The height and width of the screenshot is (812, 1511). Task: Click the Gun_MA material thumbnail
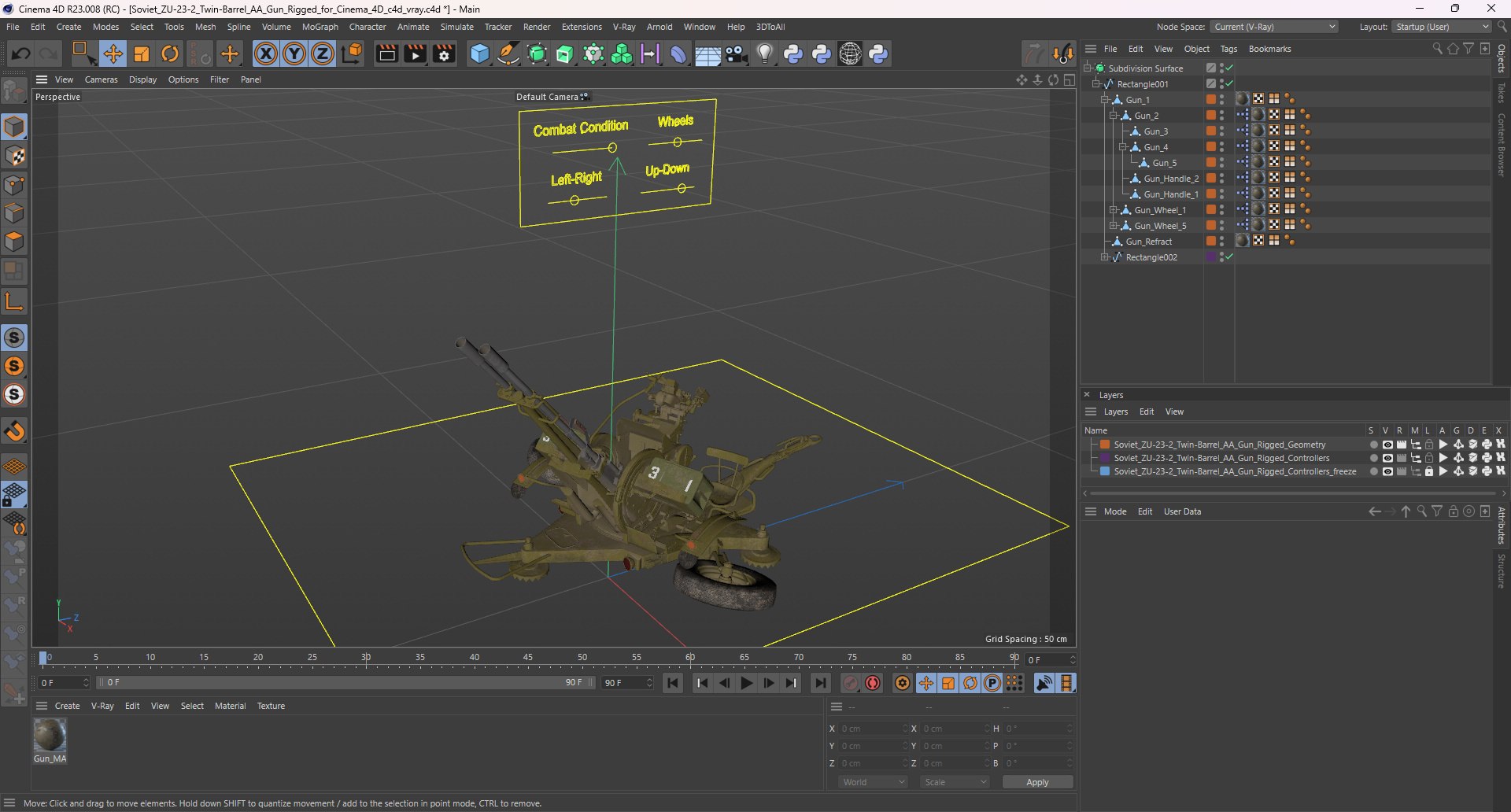click(x=50, y=735)
